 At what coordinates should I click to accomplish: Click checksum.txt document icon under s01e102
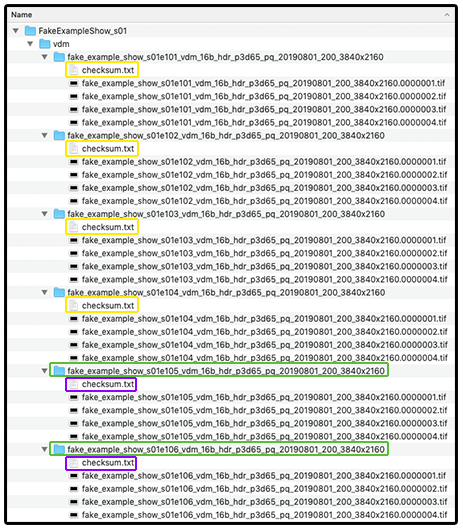(73, 148)
